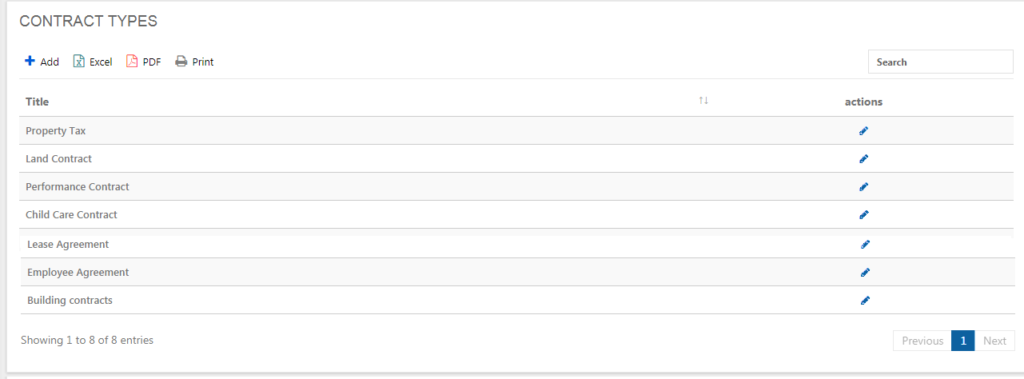Screen dimensions: 1024x379
Task: Edit the Lease Agreement row pencil
Action: (865, 244)
